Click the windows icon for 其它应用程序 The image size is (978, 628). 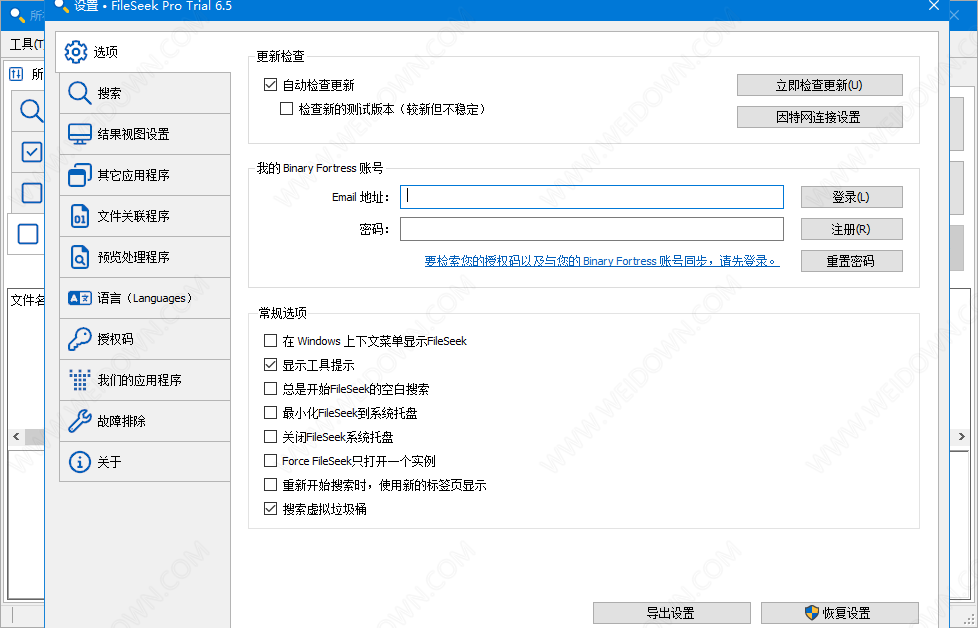pos(80,175)
